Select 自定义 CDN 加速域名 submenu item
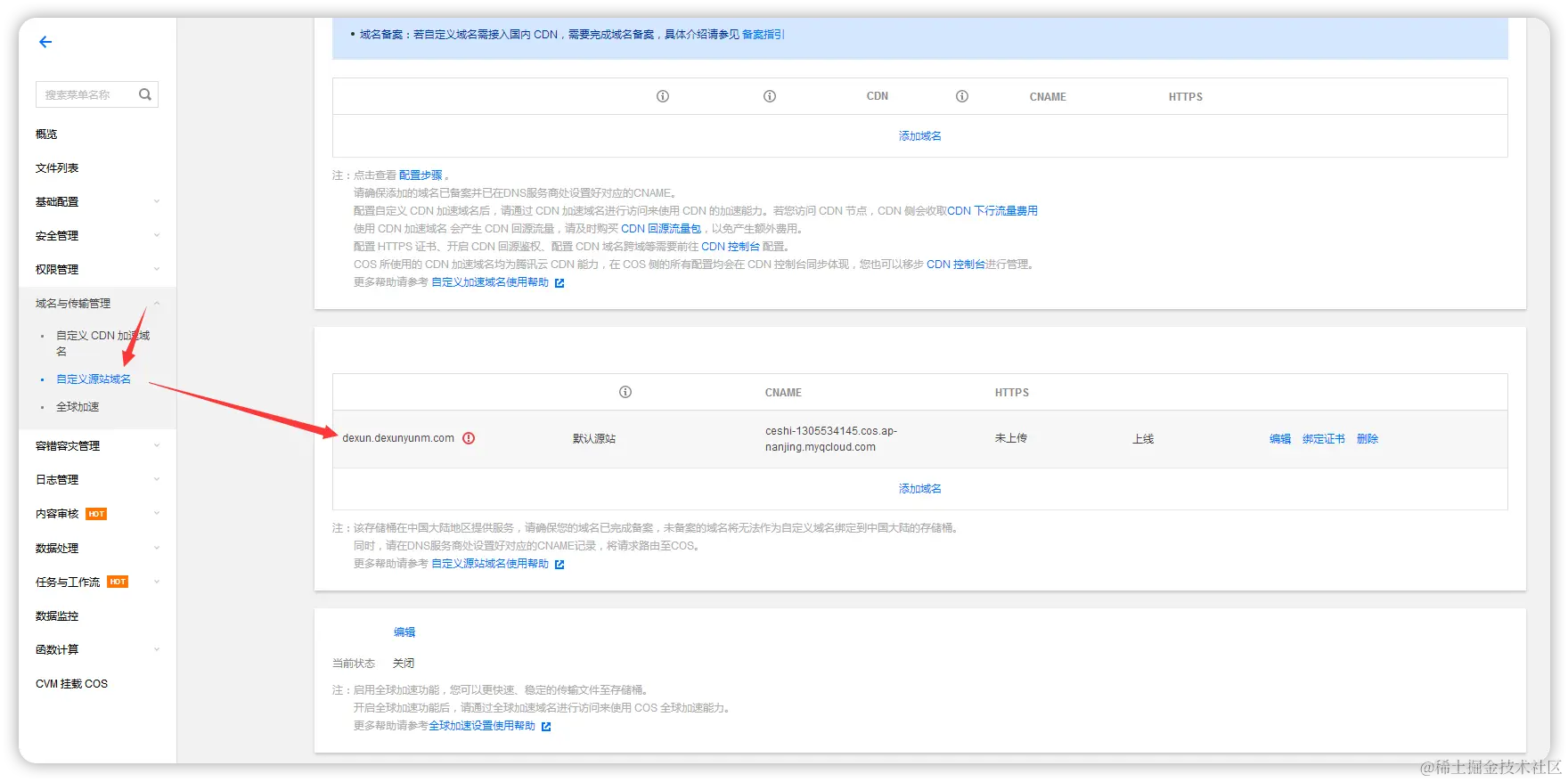 click(102, 344)
